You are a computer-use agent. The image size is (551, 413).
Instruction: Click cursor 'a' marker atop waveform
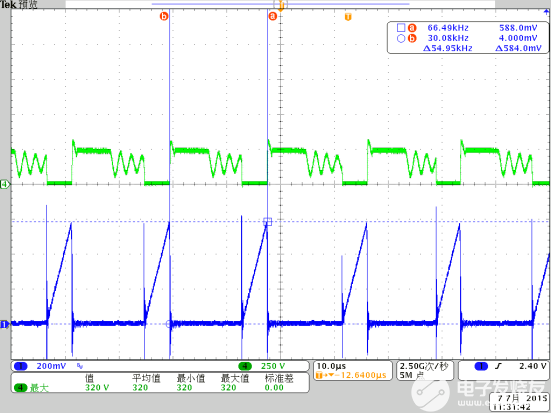coord(273,16)
